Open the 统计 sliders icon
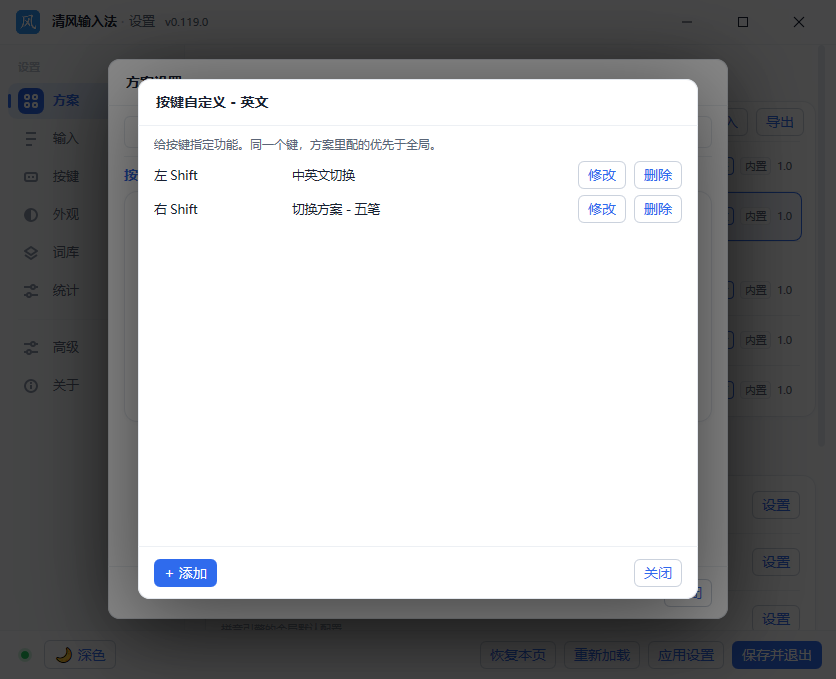 [31, 291]
